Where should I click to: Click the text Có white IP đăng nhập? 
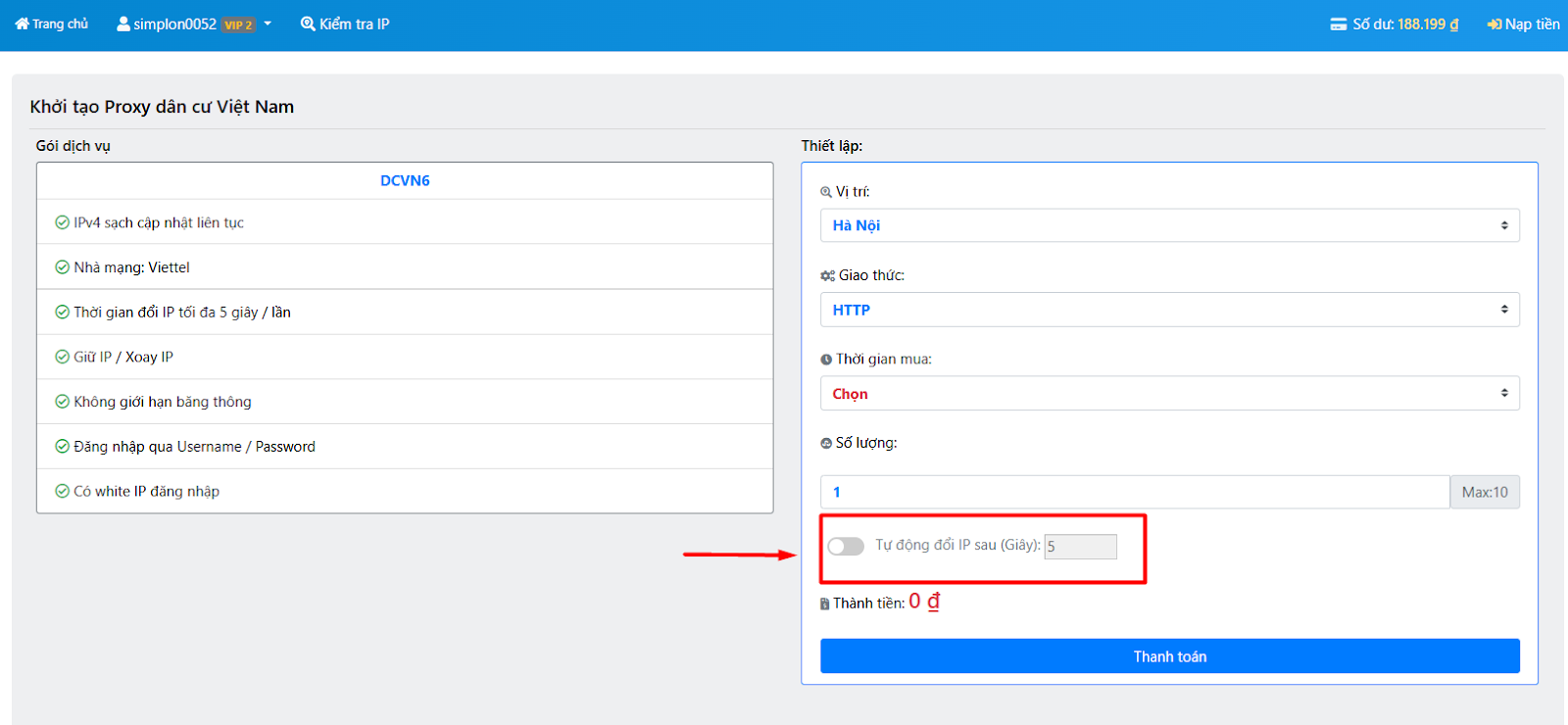pos(147,491)
